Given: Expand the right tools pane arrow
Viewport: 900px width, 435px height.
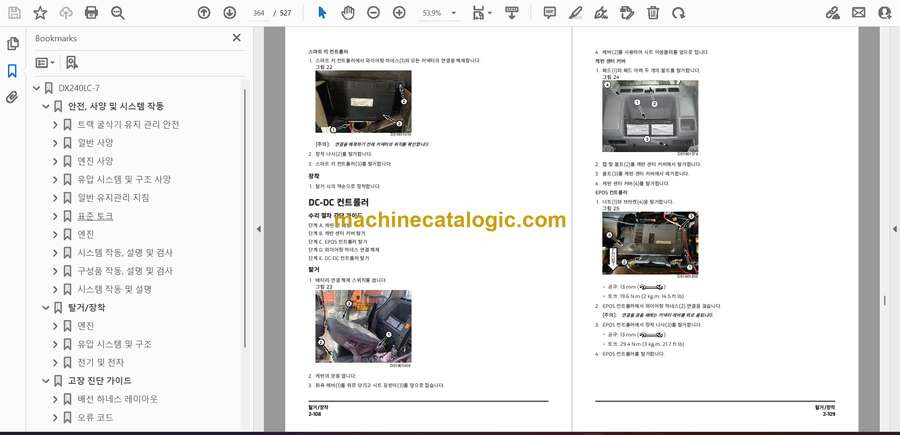Looking at the screenshot, I should (x=894, y=228).
